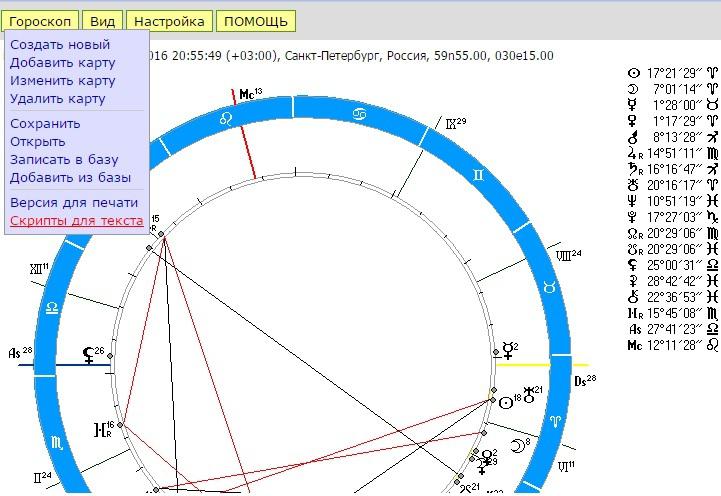Click the Scorpio sign on the zodiac ring
The image size is (721, 496).
(57, 443)
